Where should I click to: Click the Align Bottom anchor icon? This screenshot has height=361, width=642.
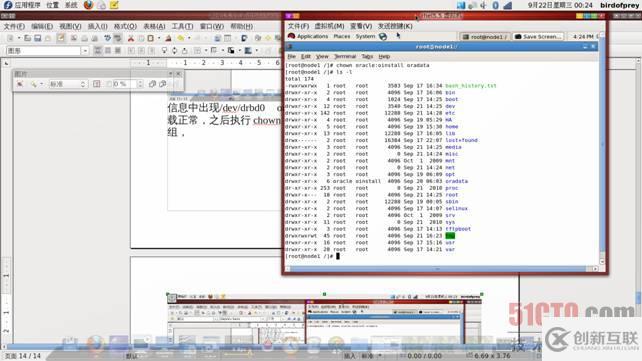[x=185, y=50]
